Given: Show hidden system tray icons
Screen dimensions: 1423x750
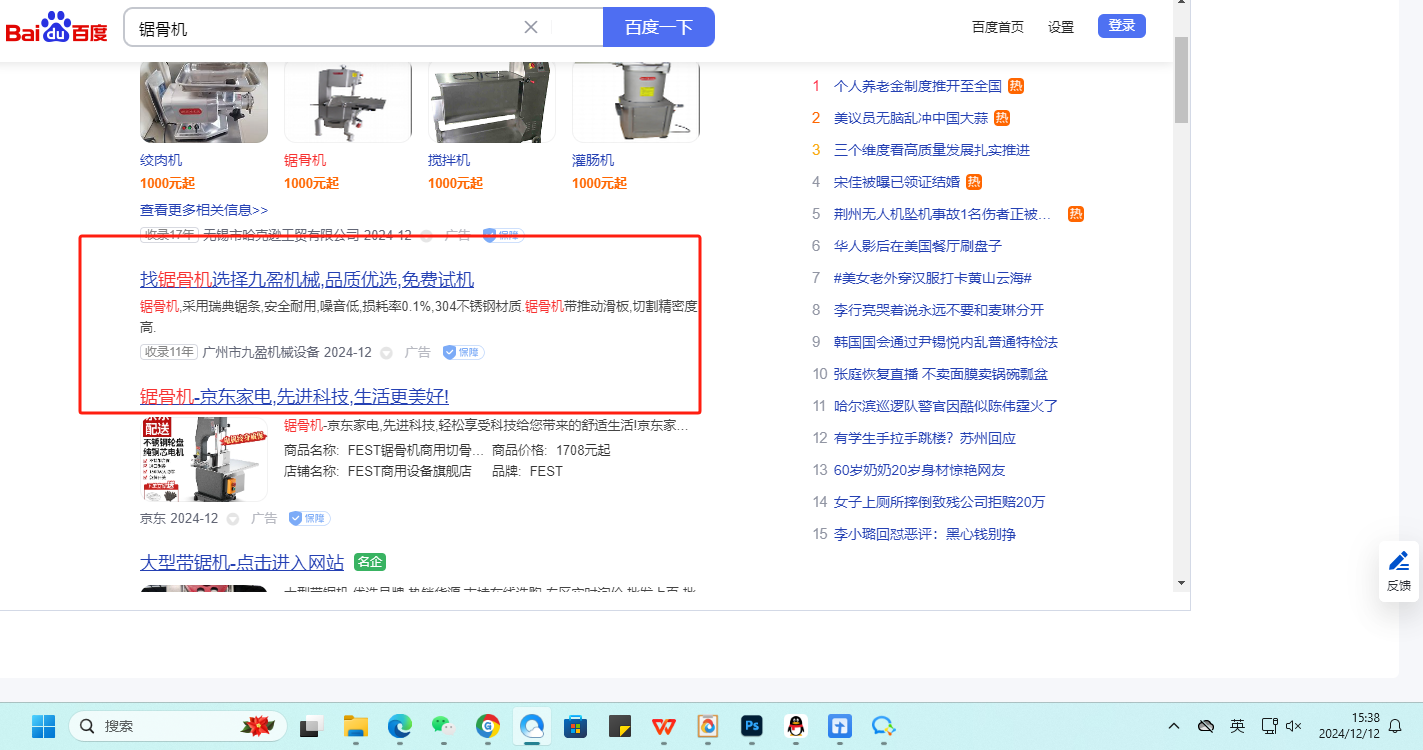Looking at the screenshot, I should pyautogui.click(x=1175, y=726).
